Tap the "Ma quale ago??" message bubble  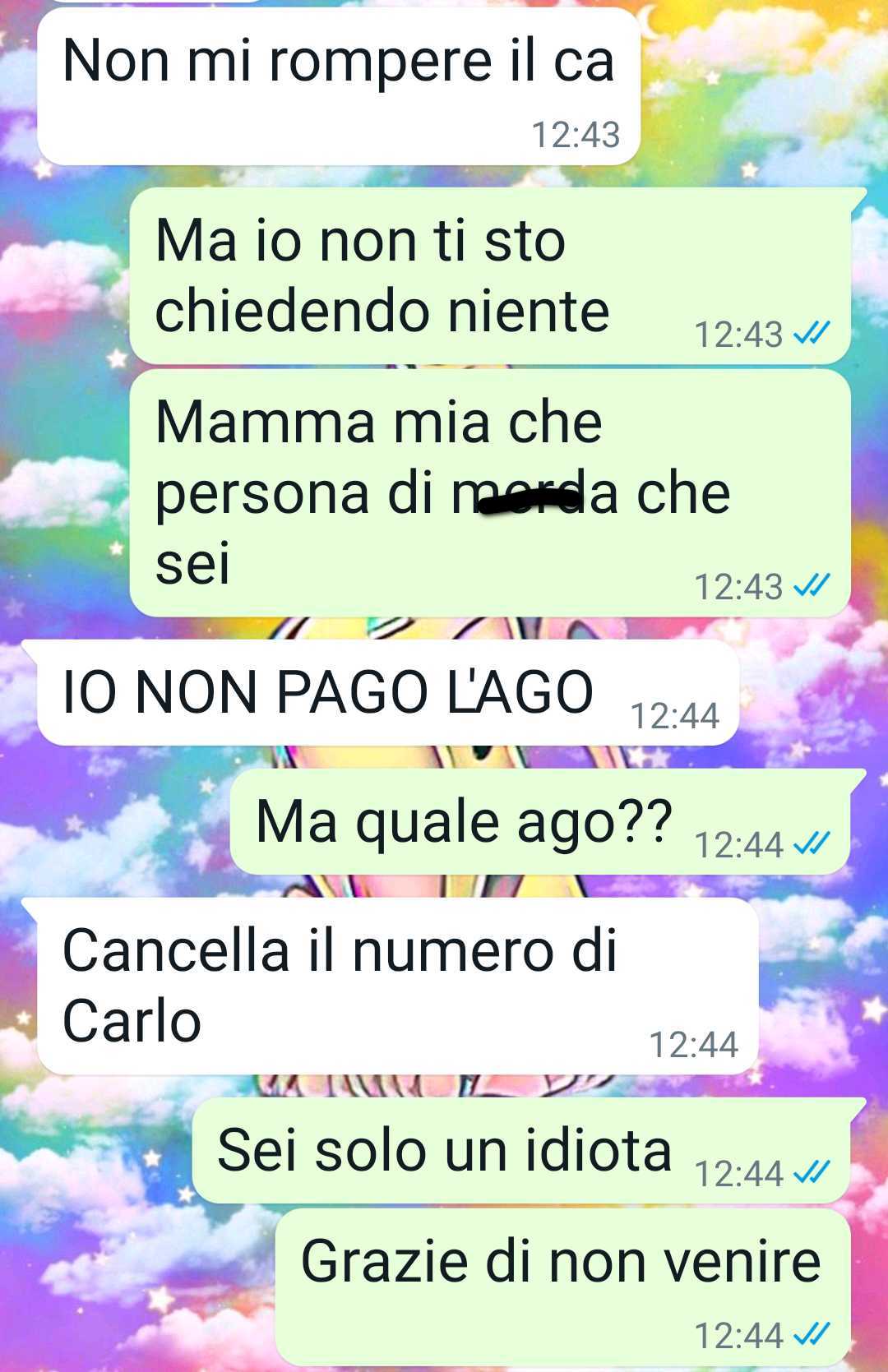click(540, 821)
